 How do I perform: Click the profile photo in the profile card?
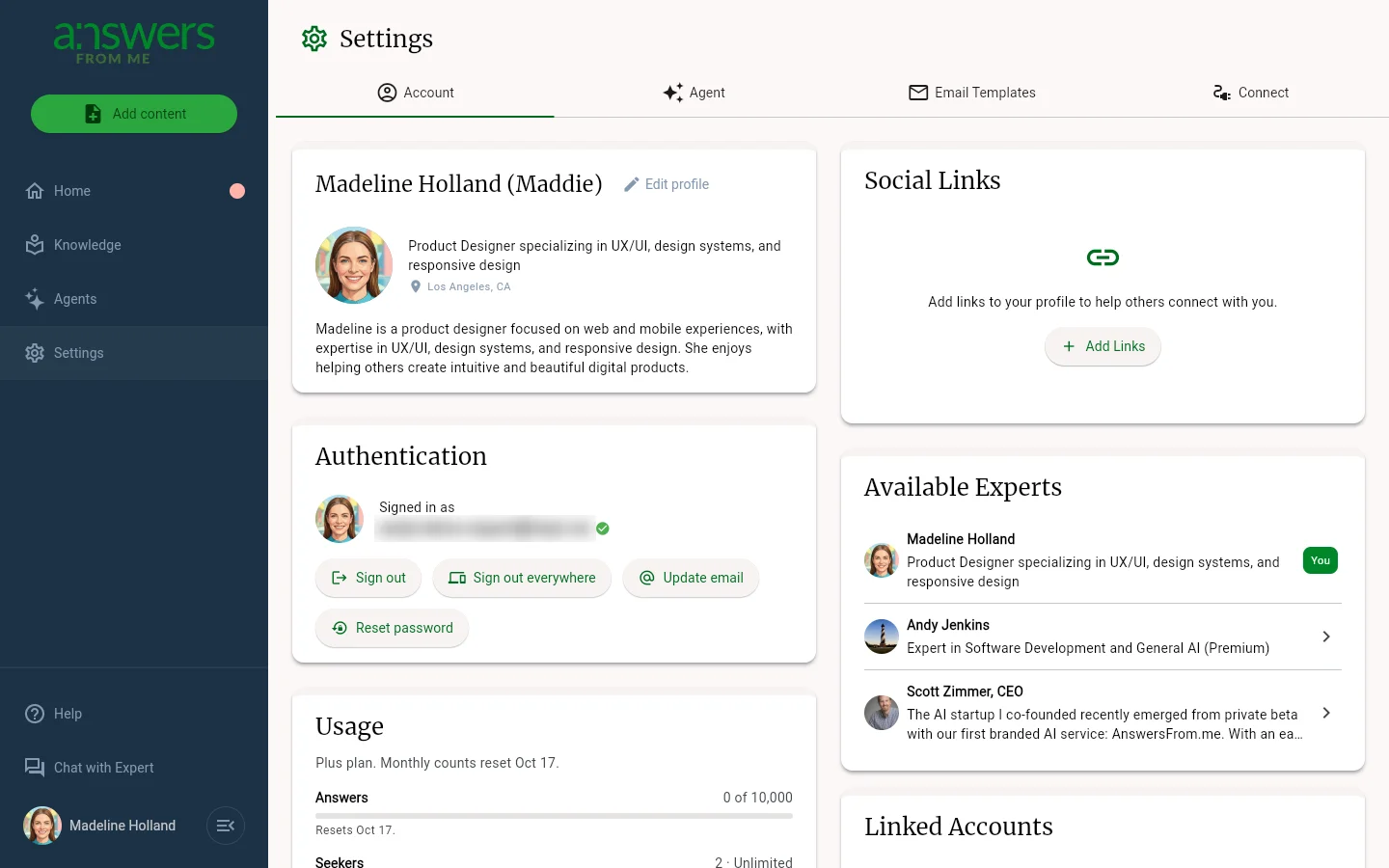click(x=354, y=265)
